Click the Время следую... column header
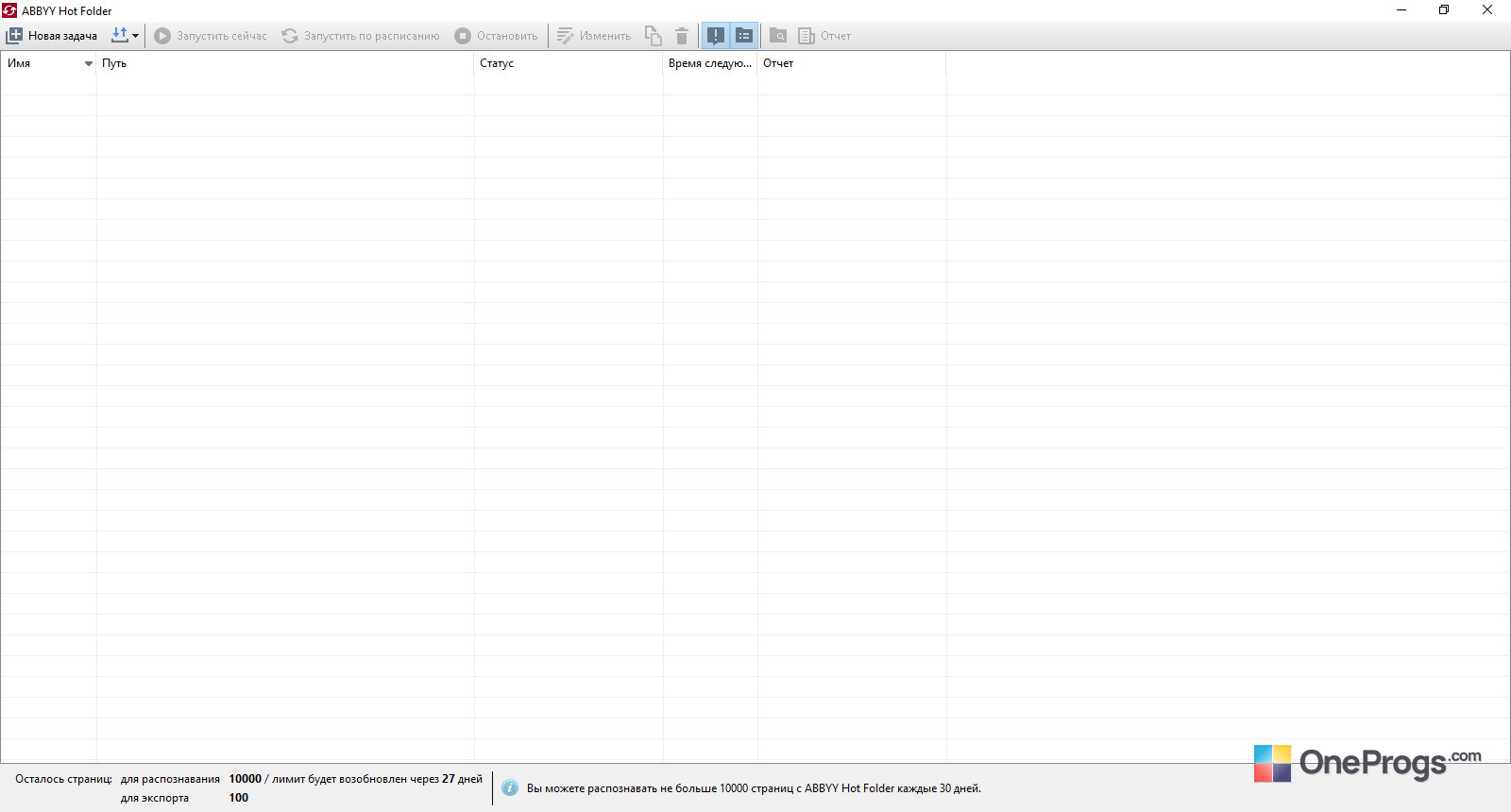 pyautogui.click(x=710, y=63)
